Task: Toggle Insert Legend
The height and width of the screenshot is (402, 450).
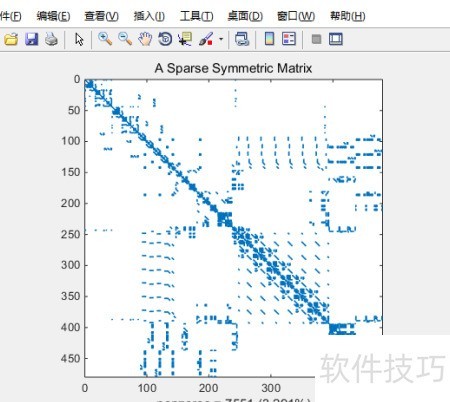Action: click(289, 39)
